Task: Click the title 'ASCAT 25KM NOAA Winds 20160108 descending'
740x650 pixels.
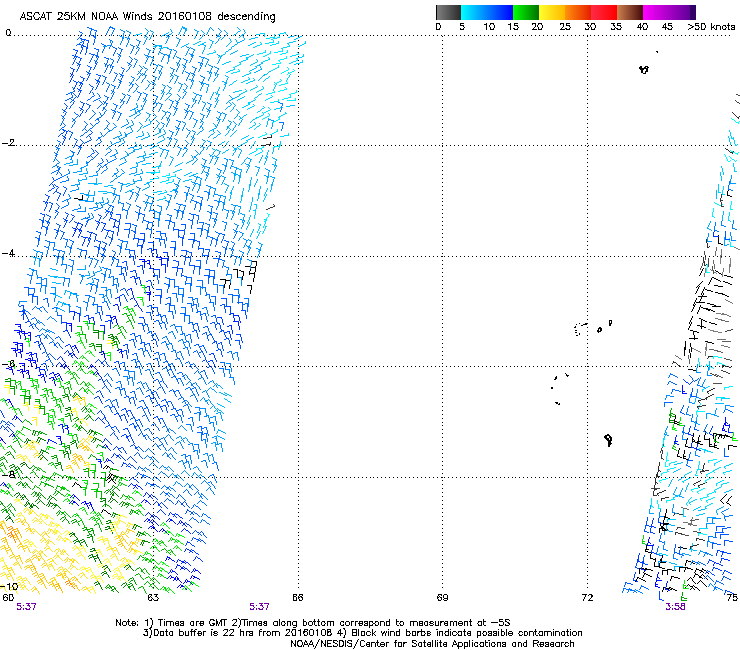Action: (x=147, y=17)
